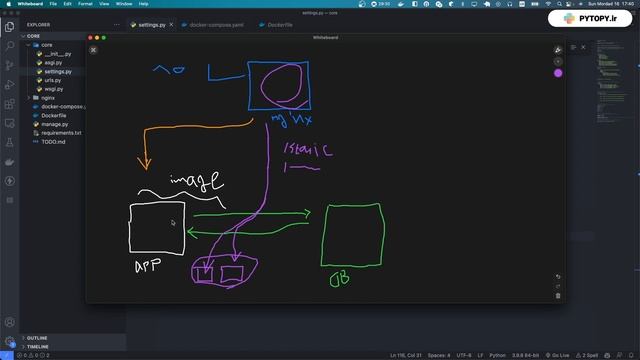This screenshot has height=360, width=640.
Task: Open the pen size control in Whiteboard
Action: click(x=558, y=62)
